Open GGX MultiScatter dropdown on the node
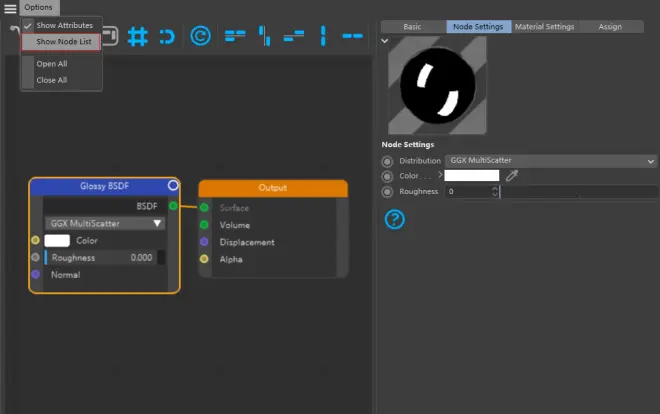 pyautogui.click(x=105, y=223)
